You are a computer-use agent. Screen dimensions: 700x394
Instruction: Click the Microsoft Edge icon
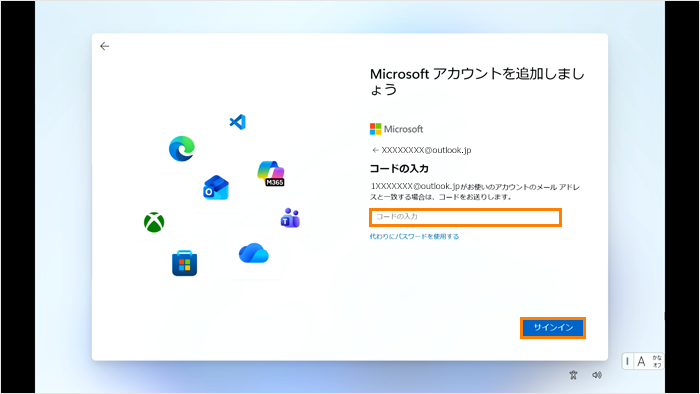pos(182,148)
